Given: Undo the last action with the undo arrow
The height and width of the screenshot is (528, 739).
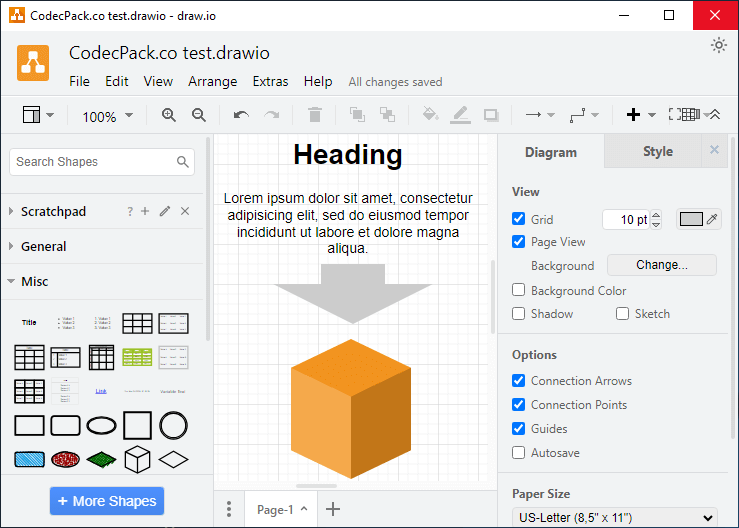Looking at the screenshot, I should point(241,115).
